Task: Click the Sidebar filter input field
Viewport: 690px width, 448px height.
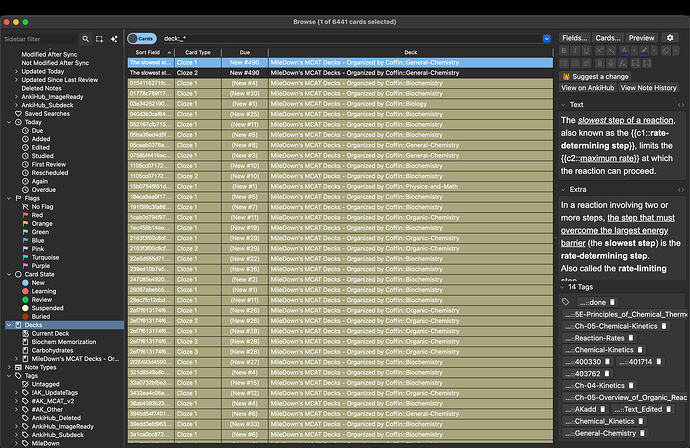Action: tap(40, 39)
